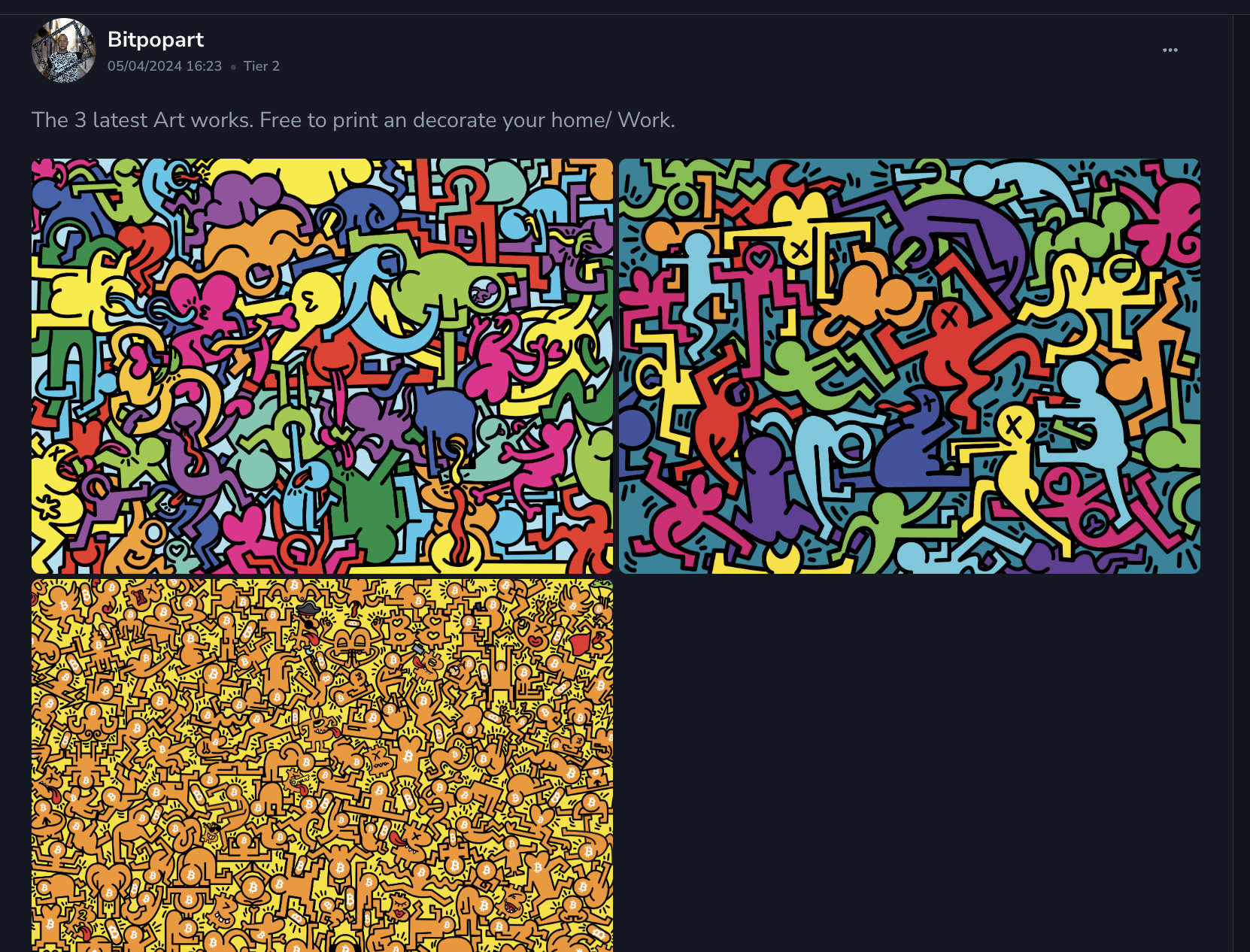Image resolution: width=1250 pixels, height=952 pixels.
Task: Open the Bitpopart username profile link
Action: [156, 39]
